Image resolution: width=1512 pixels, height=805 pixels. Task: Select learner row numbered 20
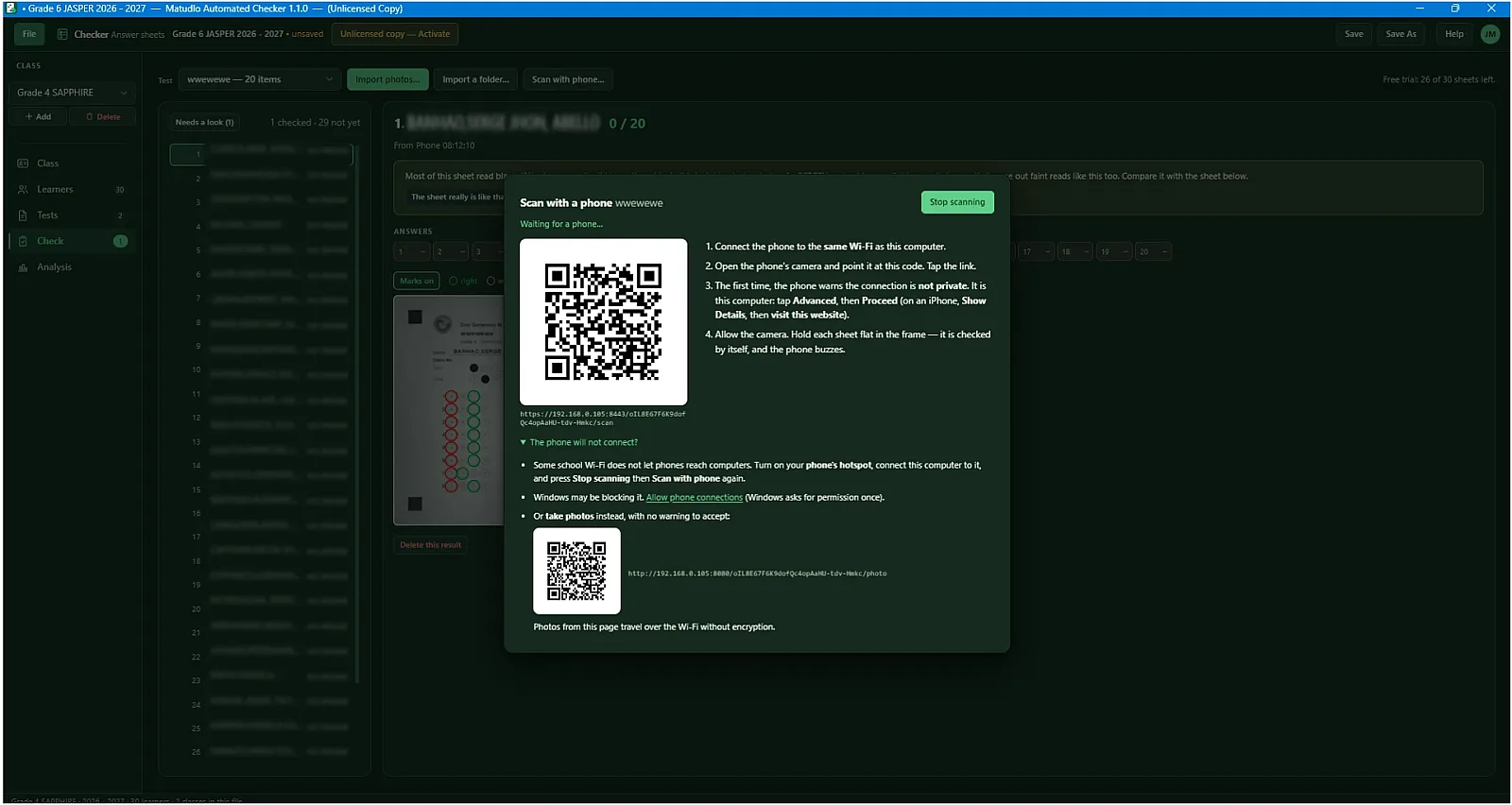pos(261,608)
